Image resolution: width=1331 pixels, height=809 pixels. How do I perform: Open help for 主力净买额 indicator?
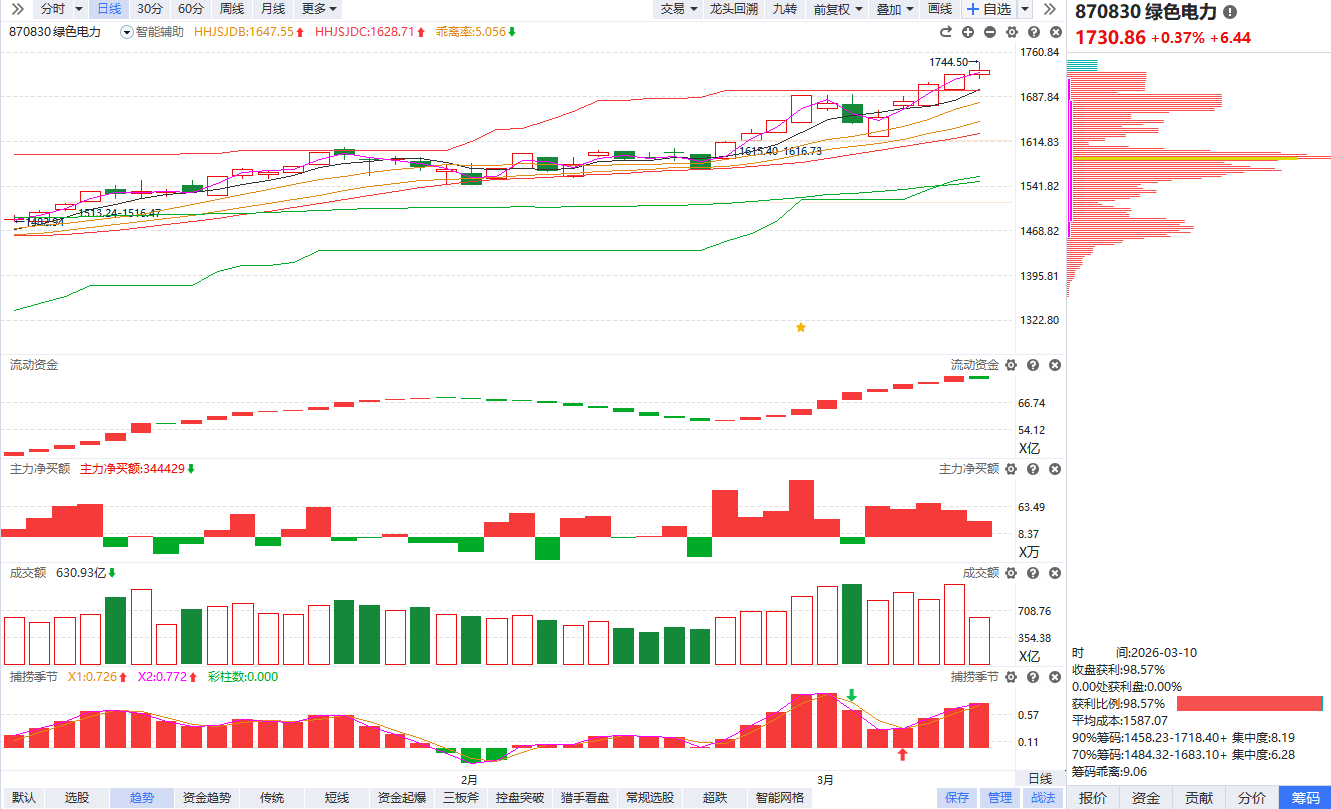pos(1033,469)
